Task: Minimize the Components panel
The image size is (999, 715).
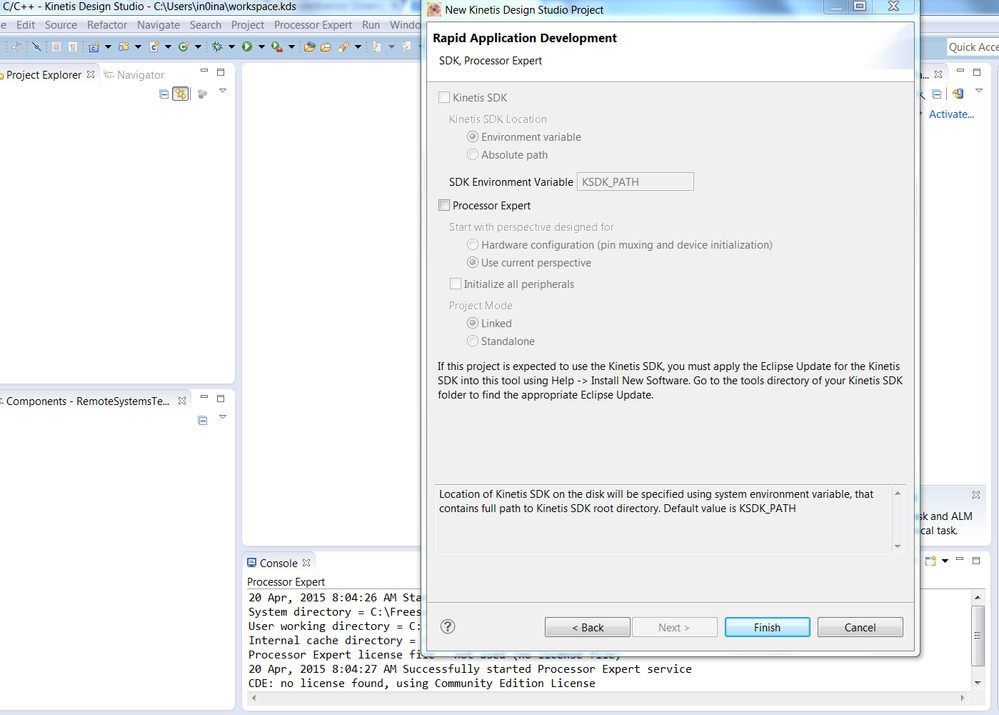Action: pos(204,397)
